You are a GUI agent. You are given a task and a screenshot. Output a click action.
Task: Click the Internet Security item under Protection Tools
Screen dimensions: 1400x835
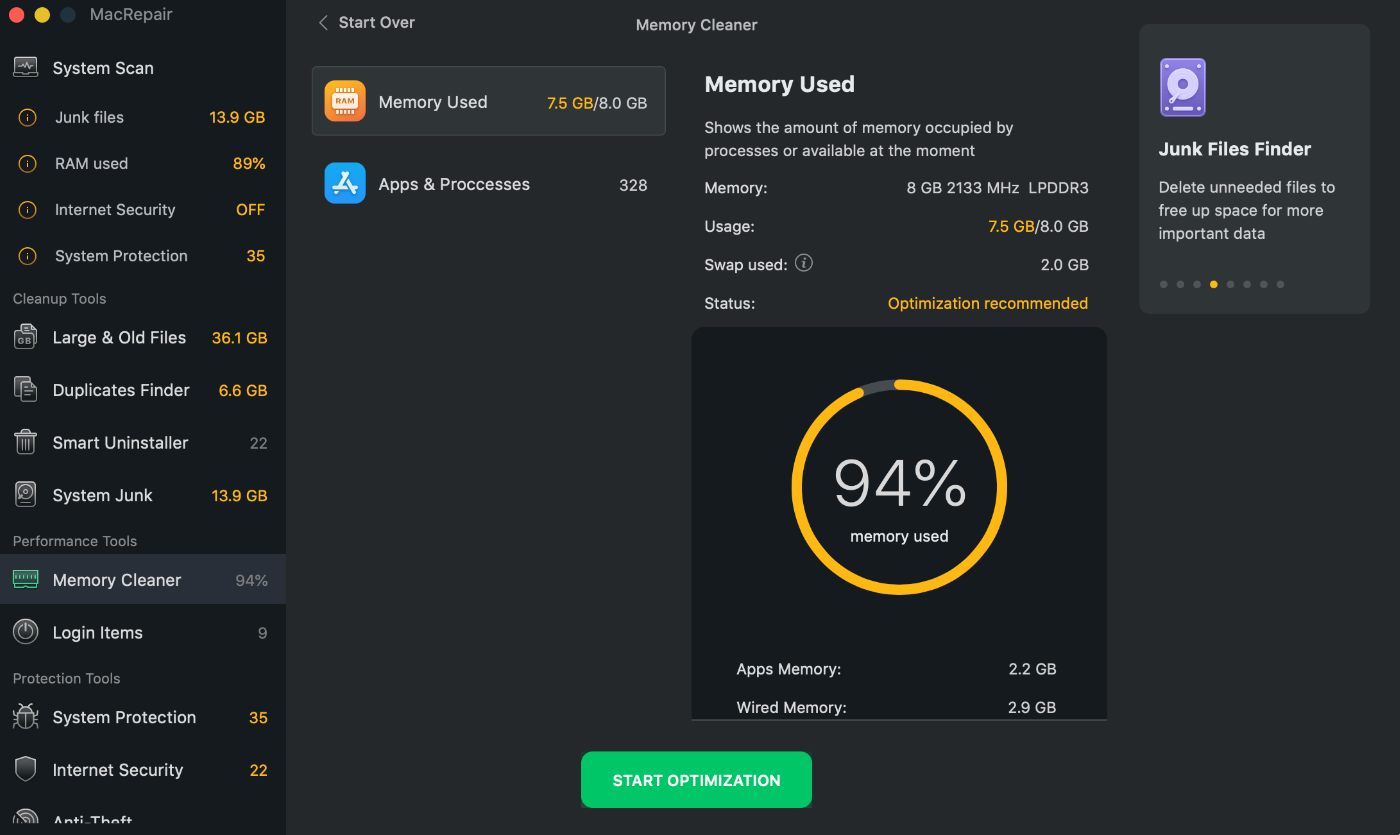pyautogui.click(x=143, y=770)
